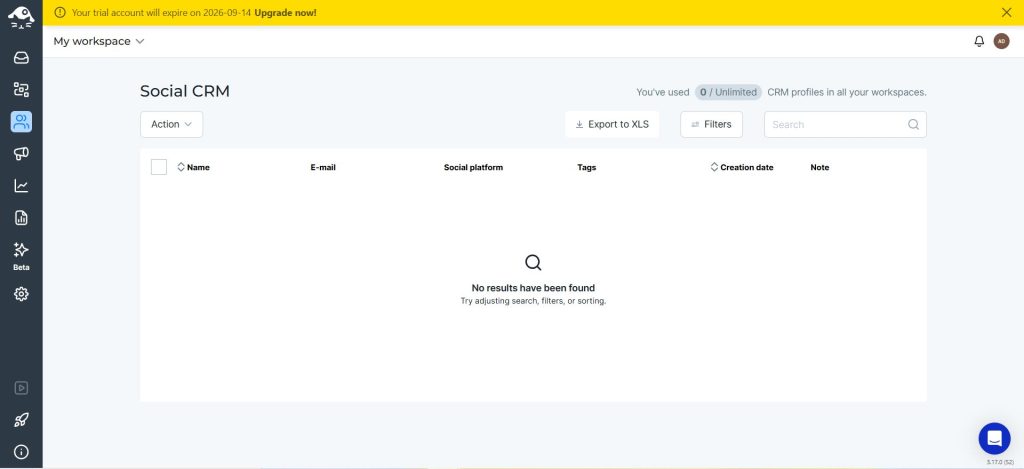Click the Social CRM page title
The image size is (1024, 469).
(185, 91)
